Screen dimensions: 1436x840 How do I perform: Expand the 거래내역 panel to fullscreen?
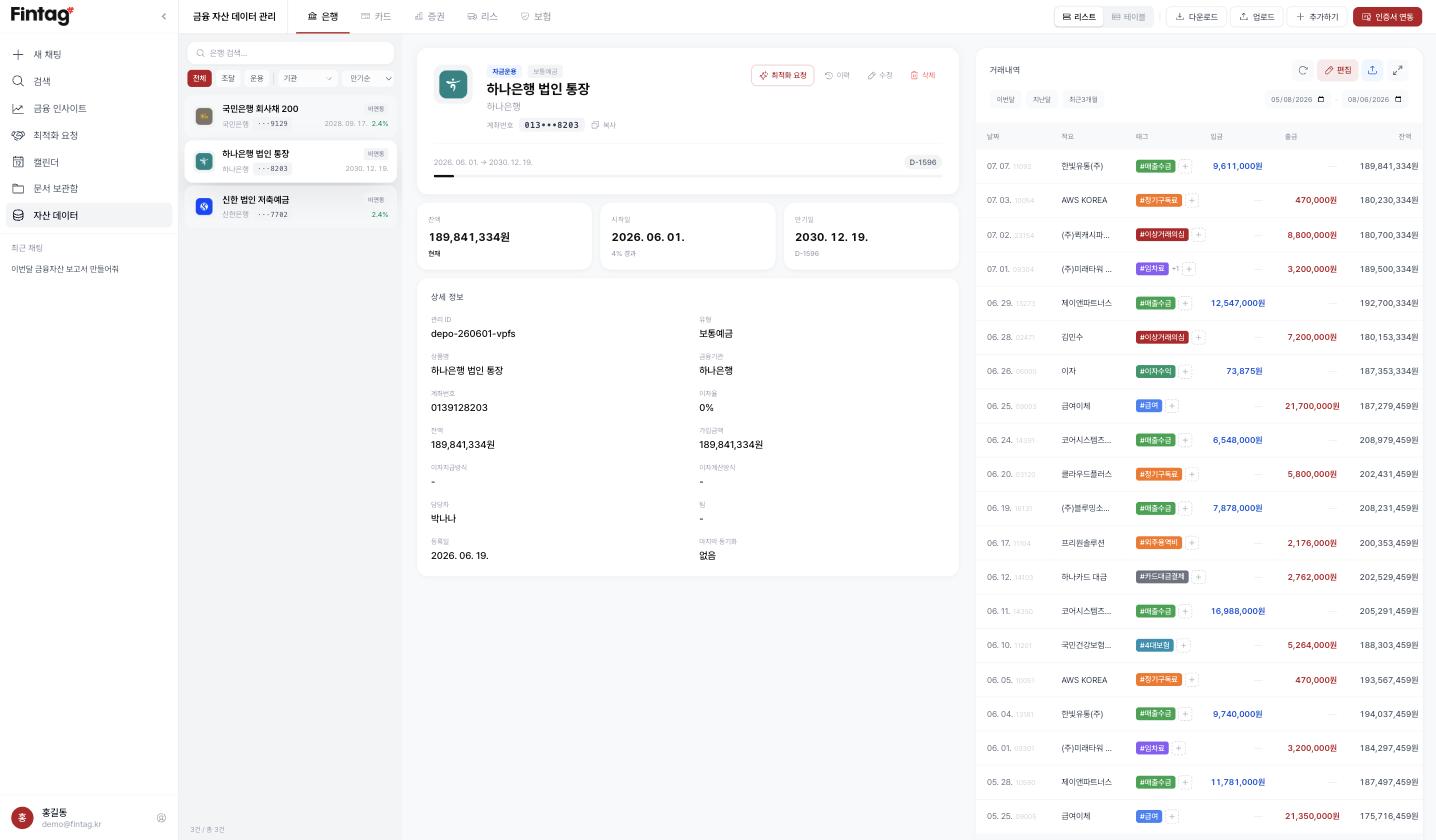point(1398,70)
